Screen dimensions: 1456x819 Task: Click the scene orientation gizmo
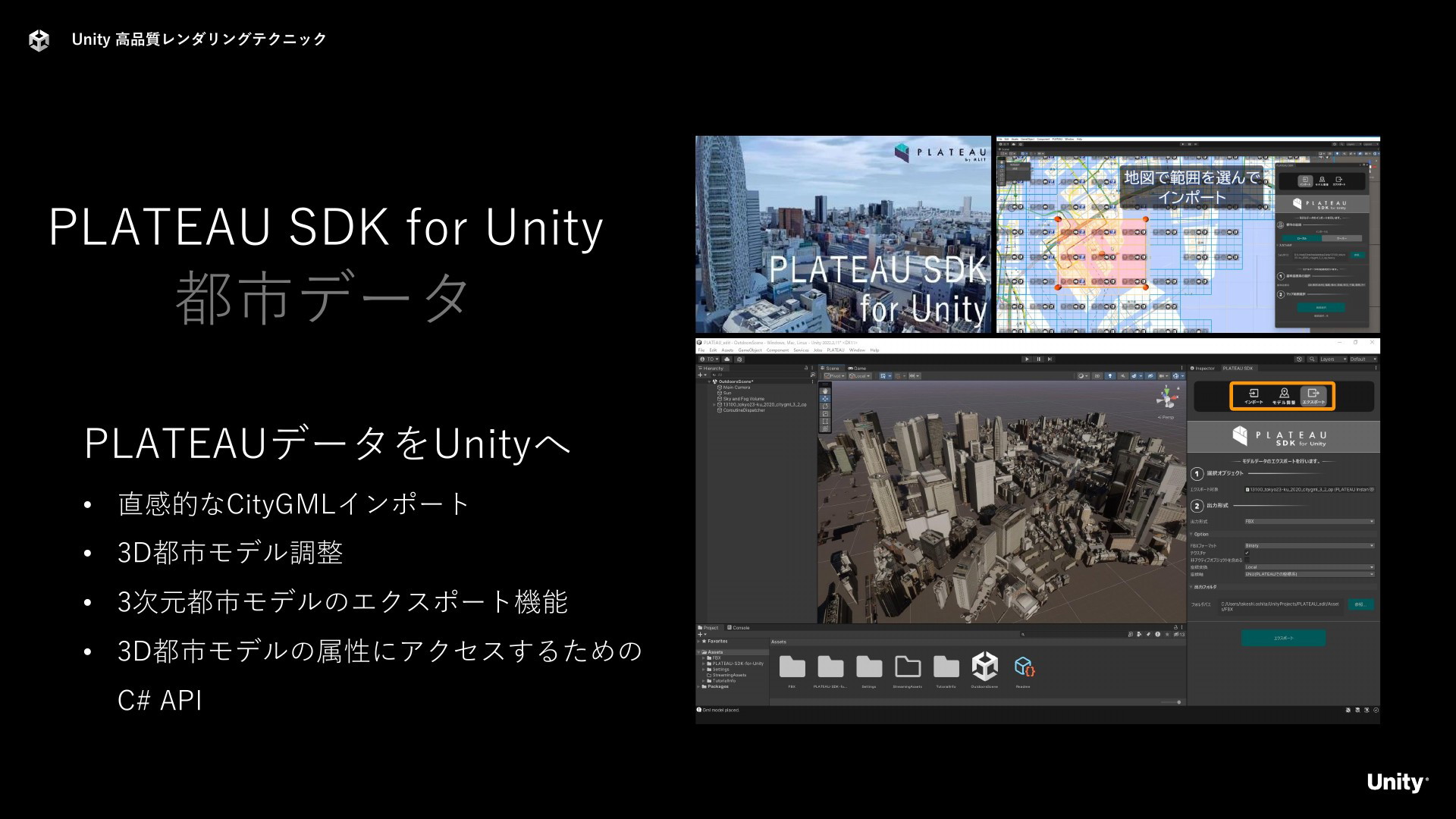(1168, 397)
